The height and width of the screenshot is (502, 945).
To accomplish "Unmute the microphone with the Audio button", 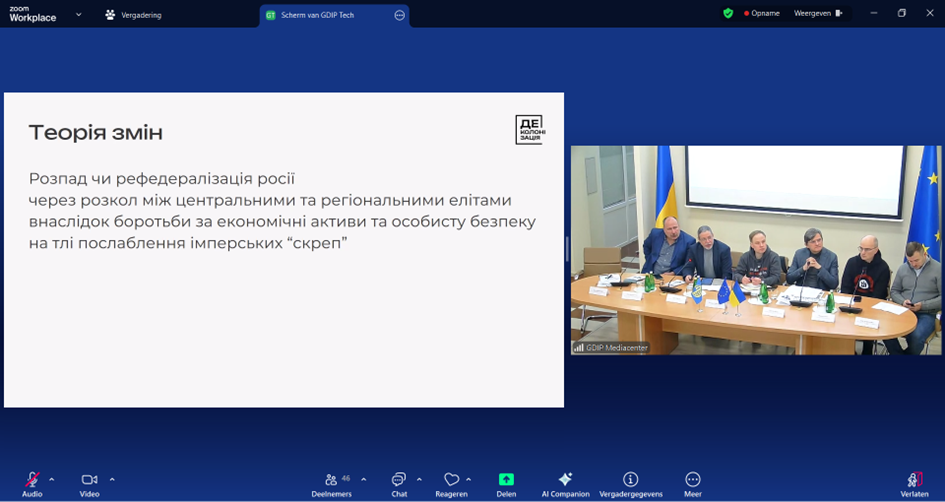I will pos(32,480).
